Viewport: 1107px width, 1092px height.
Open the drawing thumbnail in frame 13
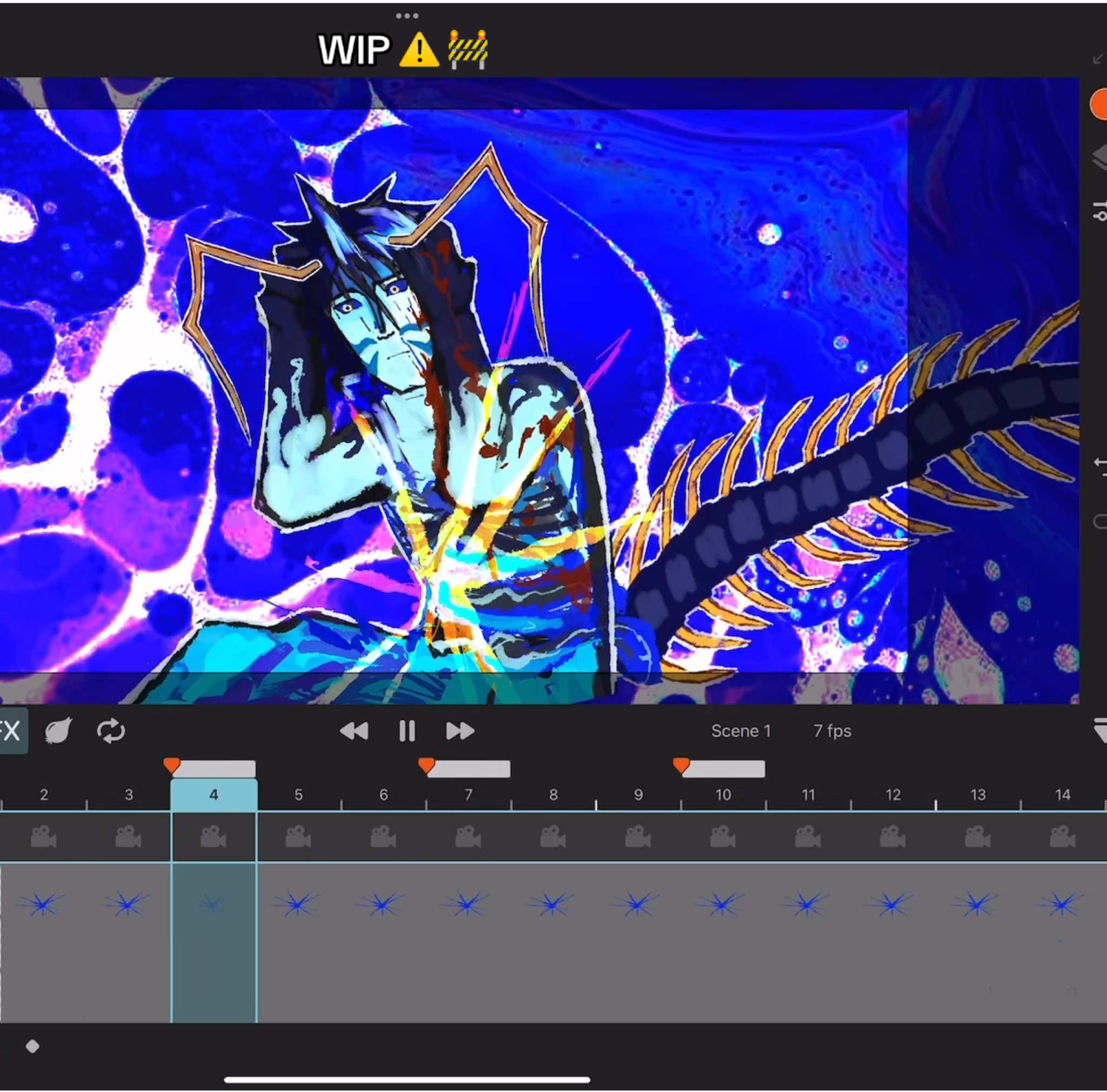(x=976, y=903)
